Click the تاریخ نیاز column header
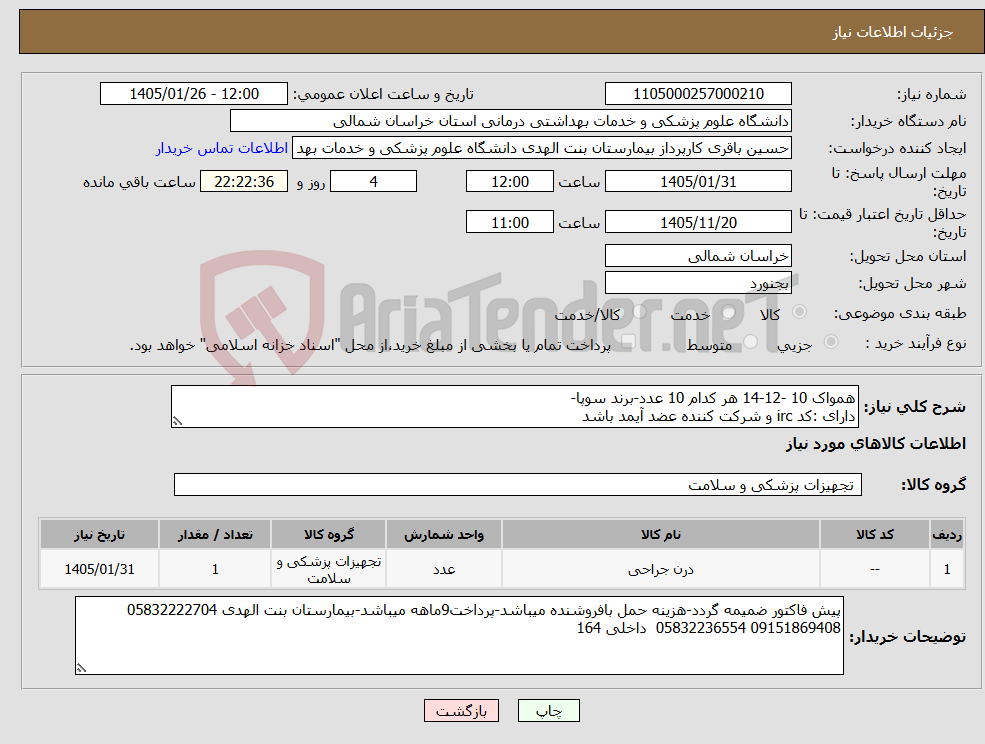This screenshot has height=744, width=985. tap(99, 534)
